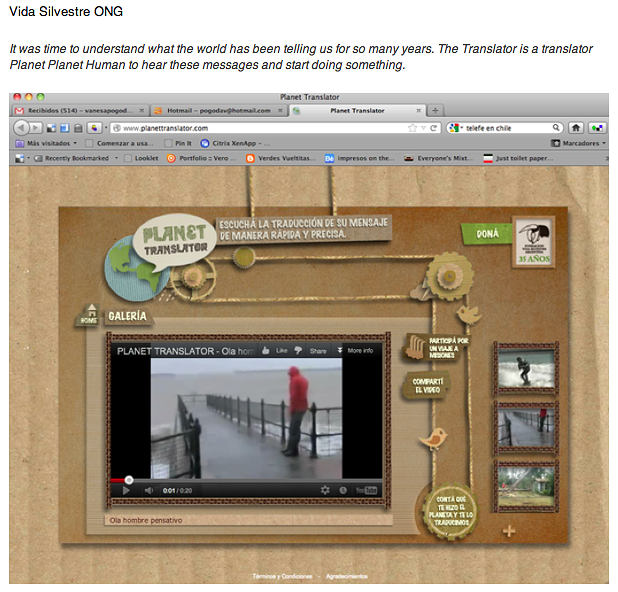Mute the video volume
Viewport: 618px width, 592px height.
coord(149,490)
